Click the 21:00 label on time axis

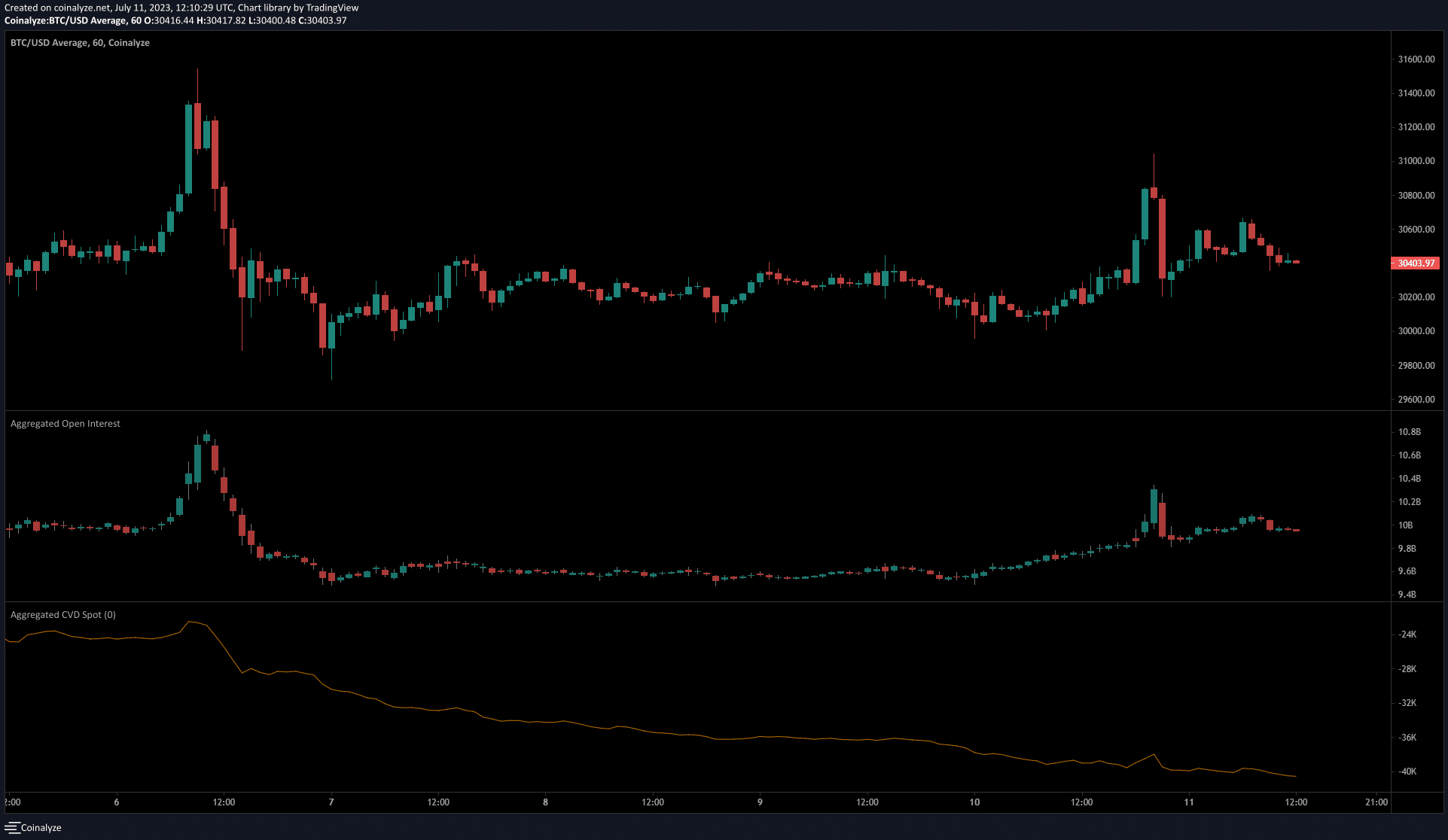[x=1376, y=802]
